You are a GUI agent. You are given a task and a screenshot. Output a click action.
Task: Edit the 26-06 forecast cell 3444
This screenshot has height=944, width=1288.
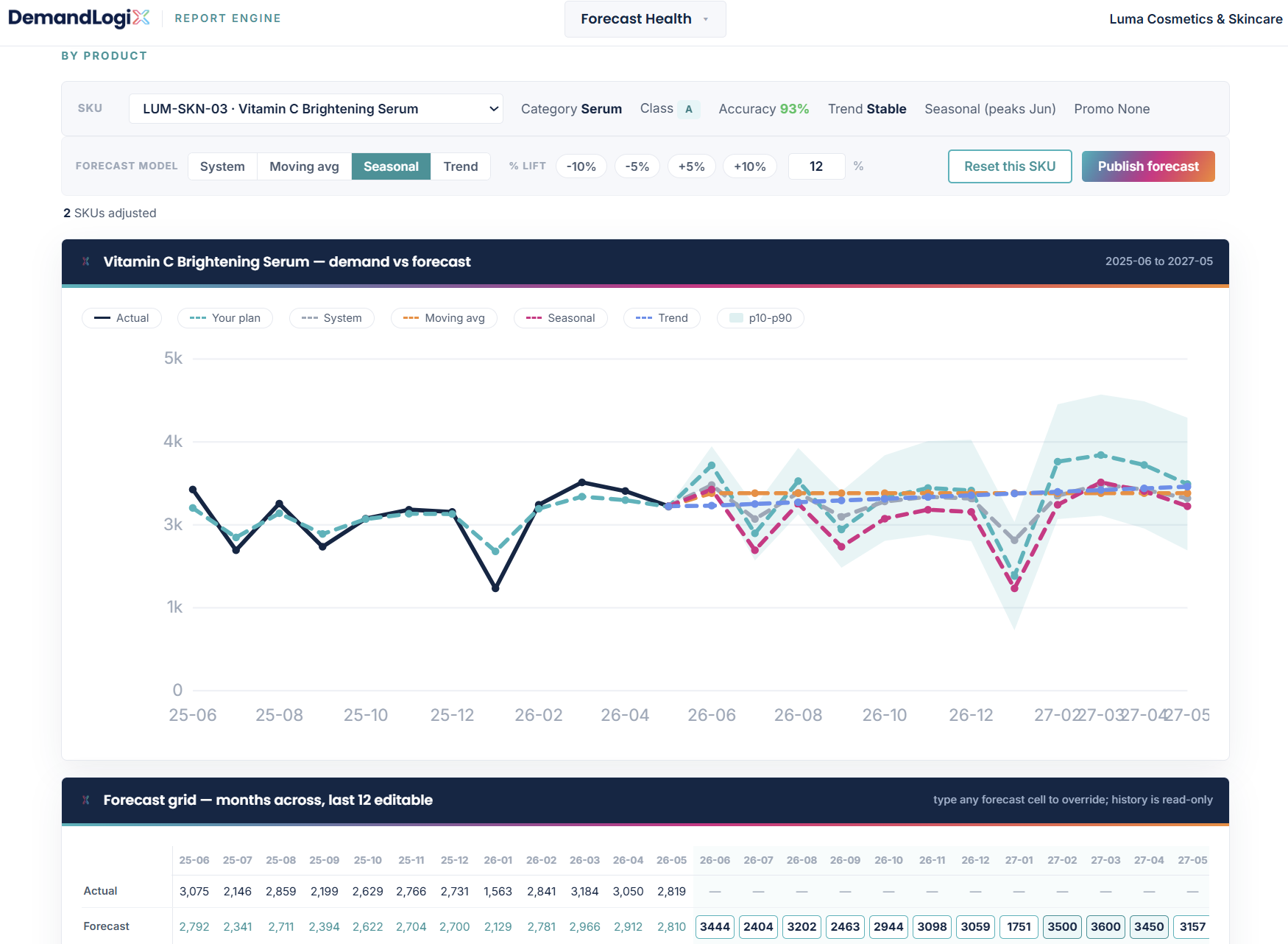click(715, 926)
